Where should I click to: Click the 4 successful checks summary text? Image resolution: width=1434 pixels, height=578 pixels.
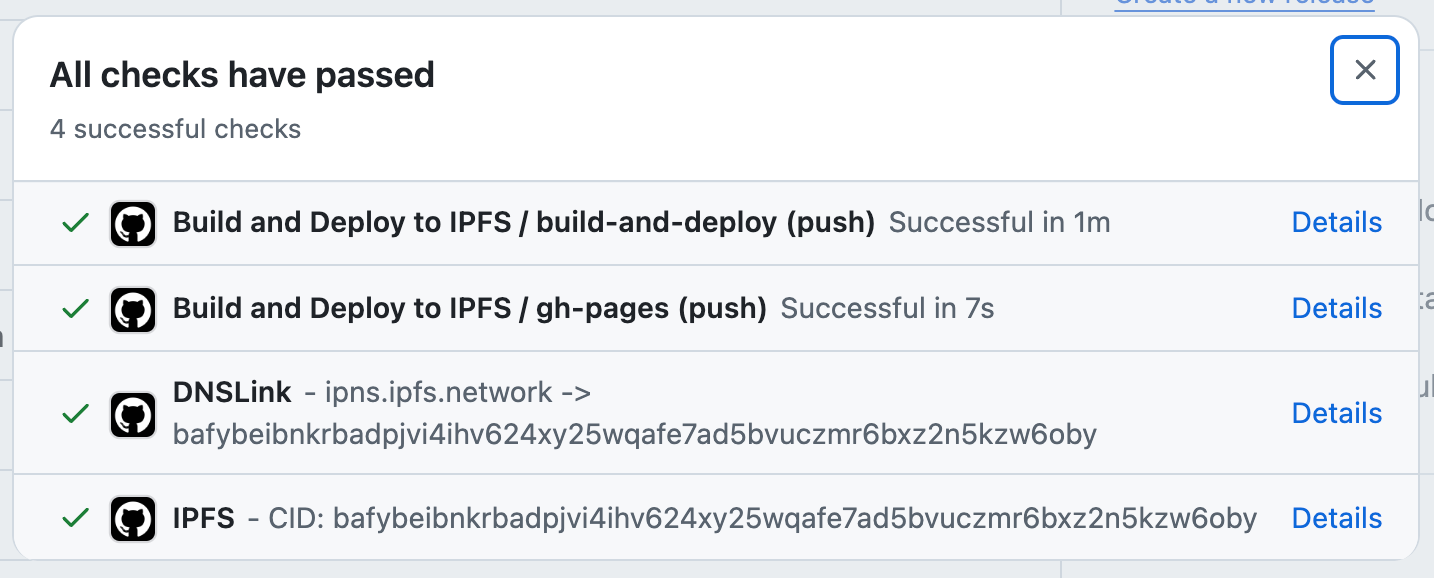point(176,128)
